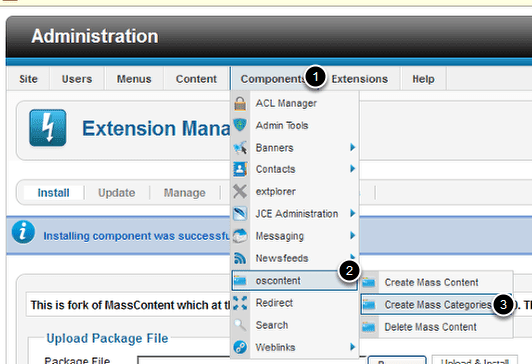Click the Redirect arrows icon

[240, 303]
